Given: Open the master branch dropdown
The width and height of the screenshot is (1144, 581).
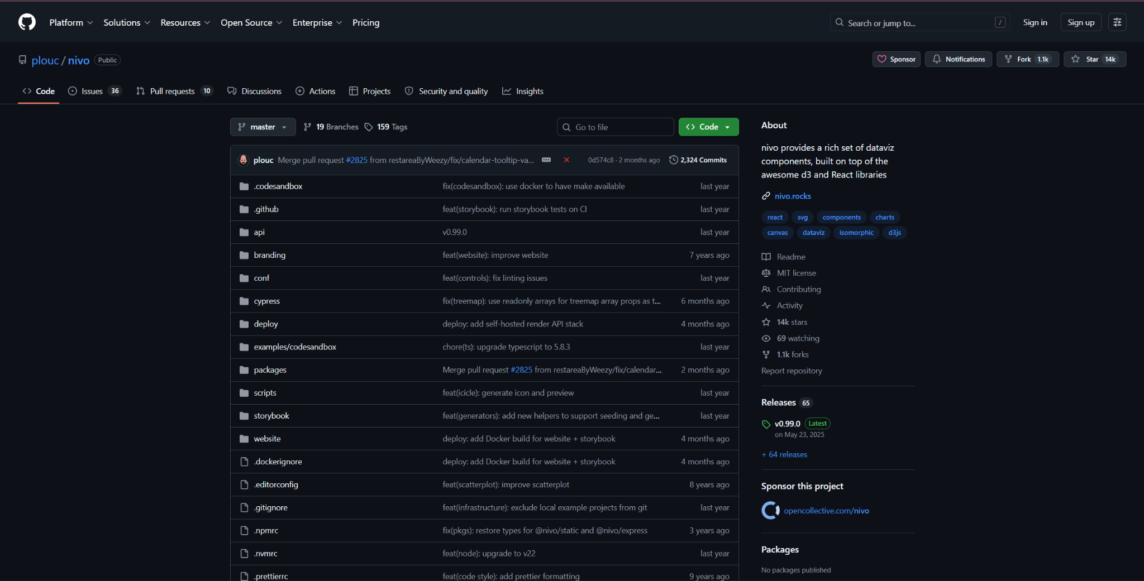Looking at the screenshot, I should tap(263, 127).
